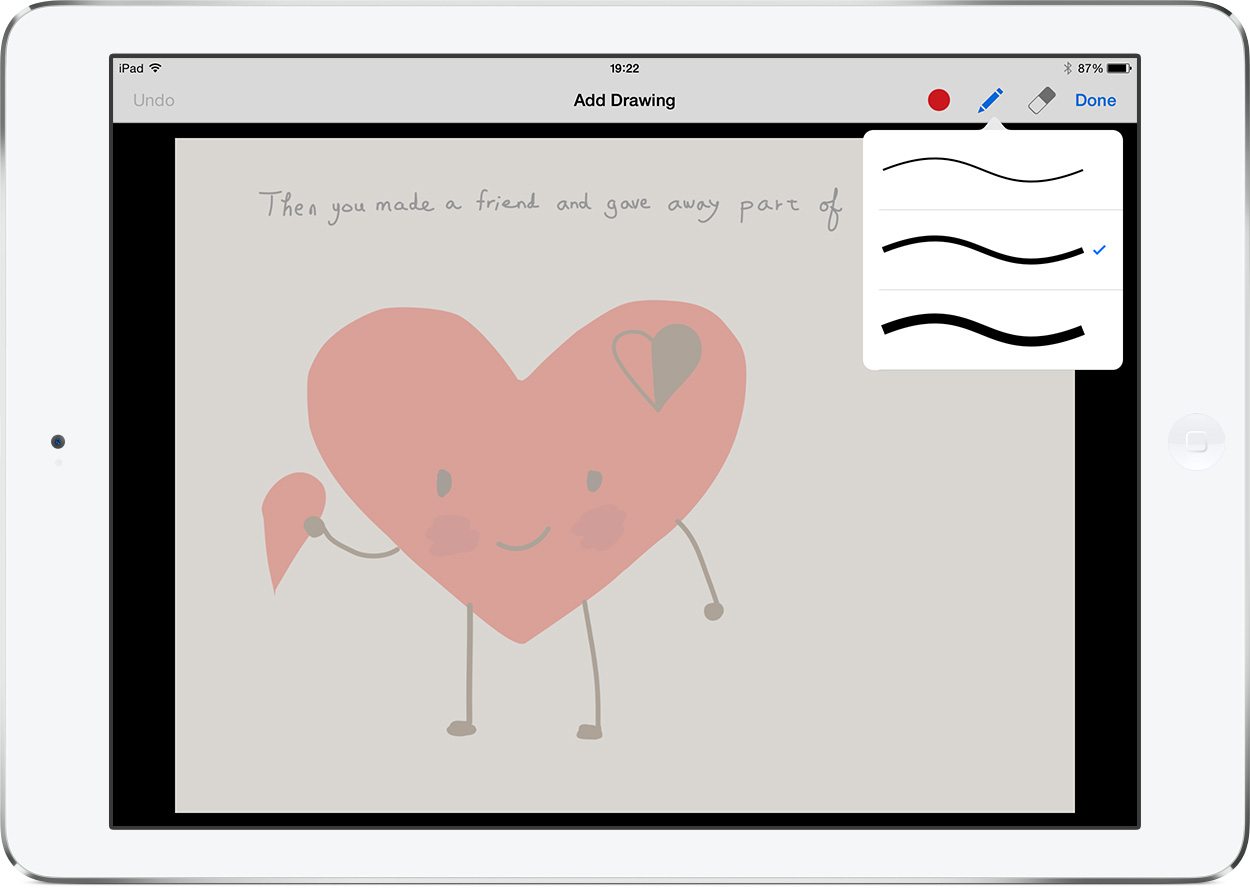Tap the Add Drawing title text
The image size is (1250, 888).
(x=625, y=100)
